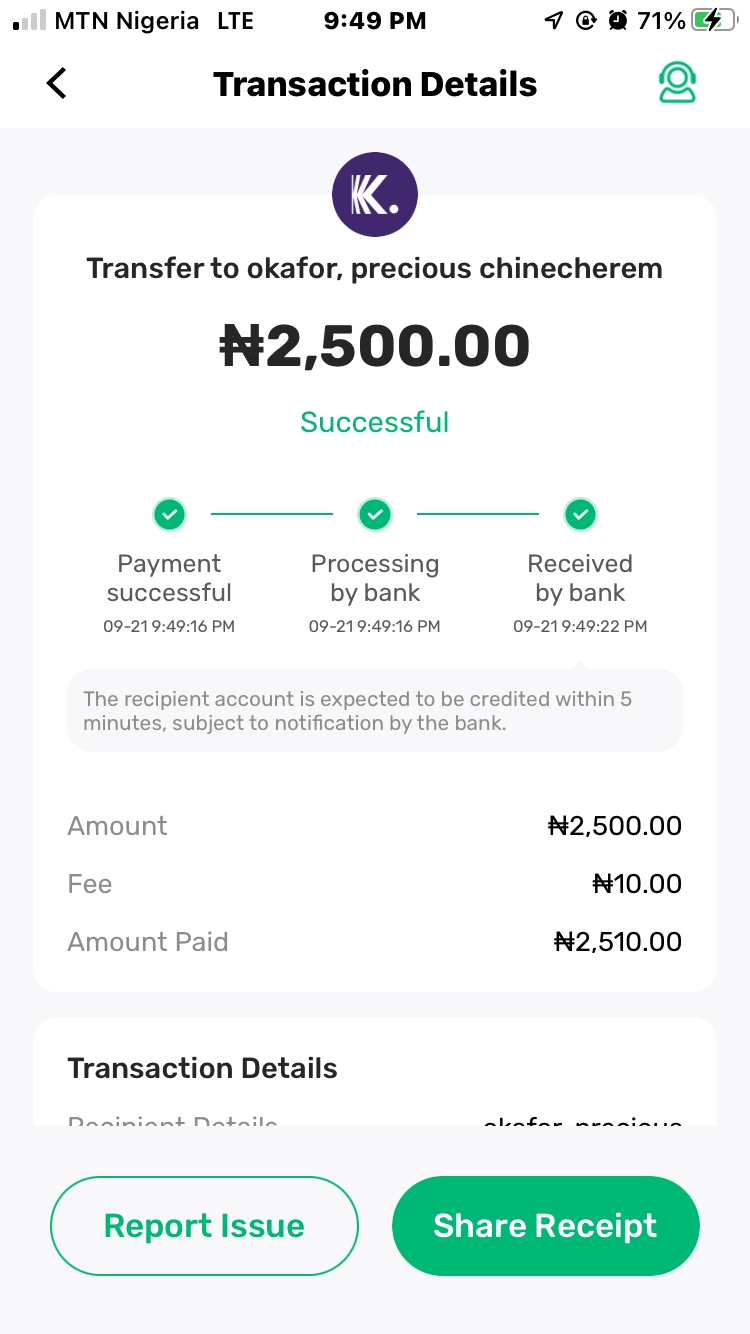Open customer support headset icon

[677, 84]
